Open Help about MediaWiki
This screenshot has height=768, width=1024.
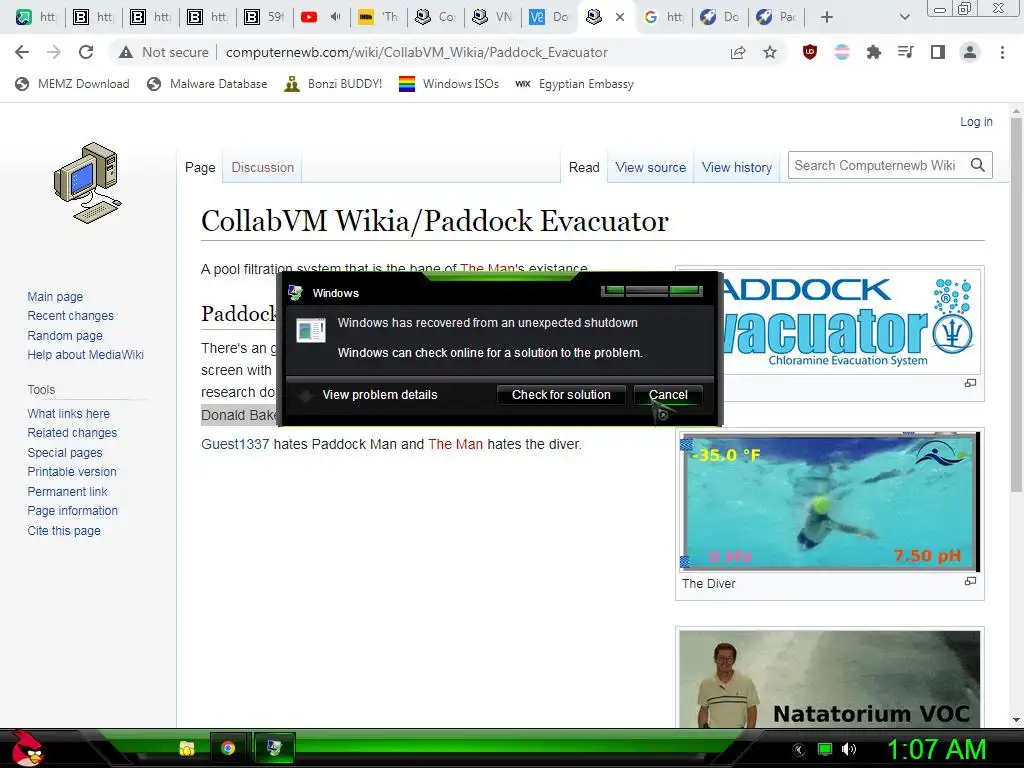[x=86, y=355]
